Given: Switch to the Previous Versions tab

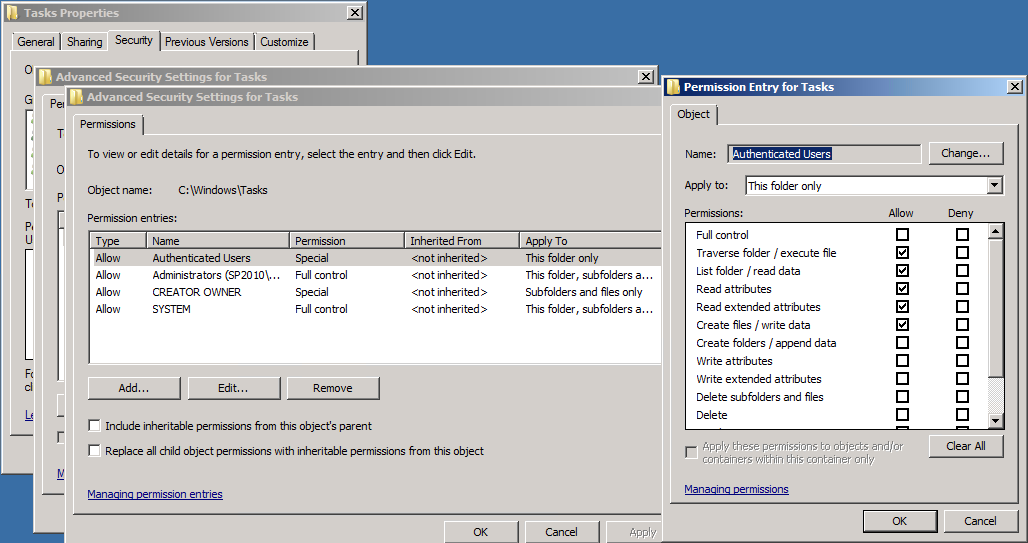Looking at the screenshot, I should [x=206, y=42].
